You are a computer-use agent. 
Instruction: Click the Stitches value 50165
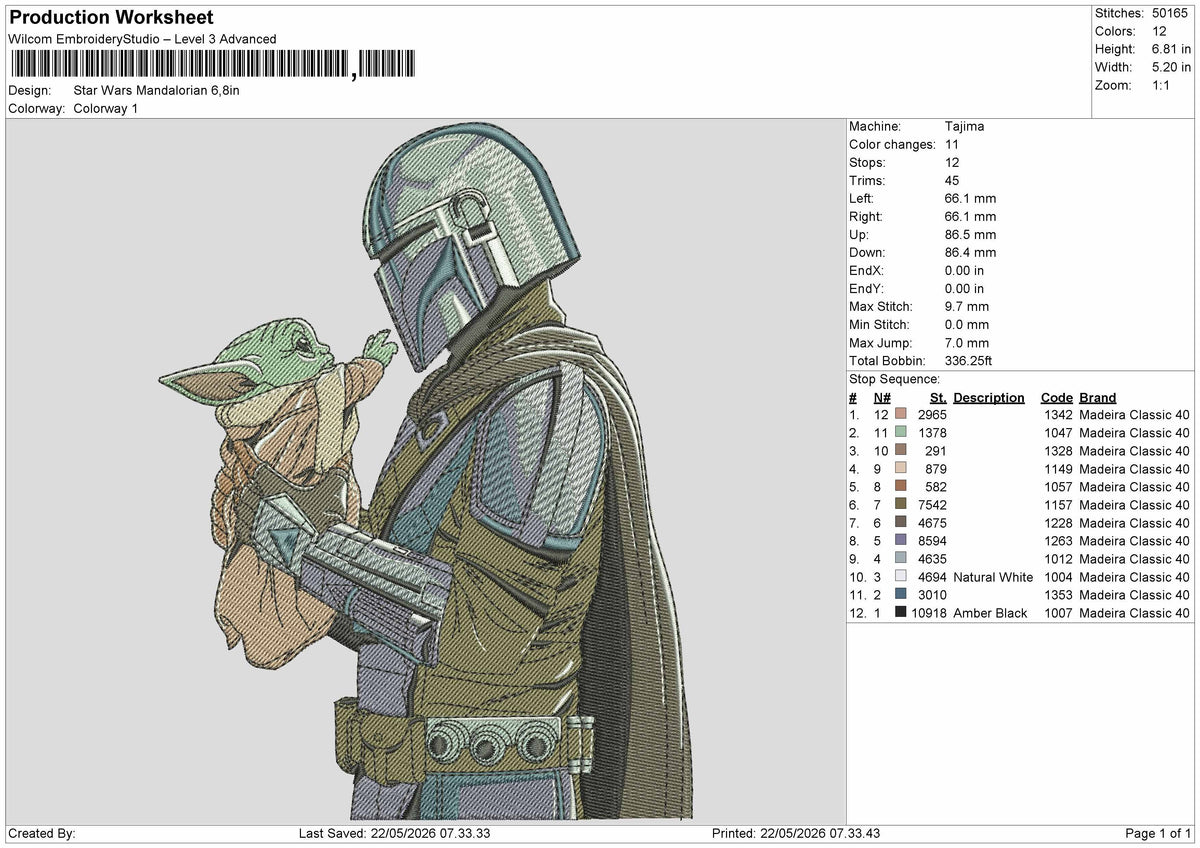[x=1168, y=13]
